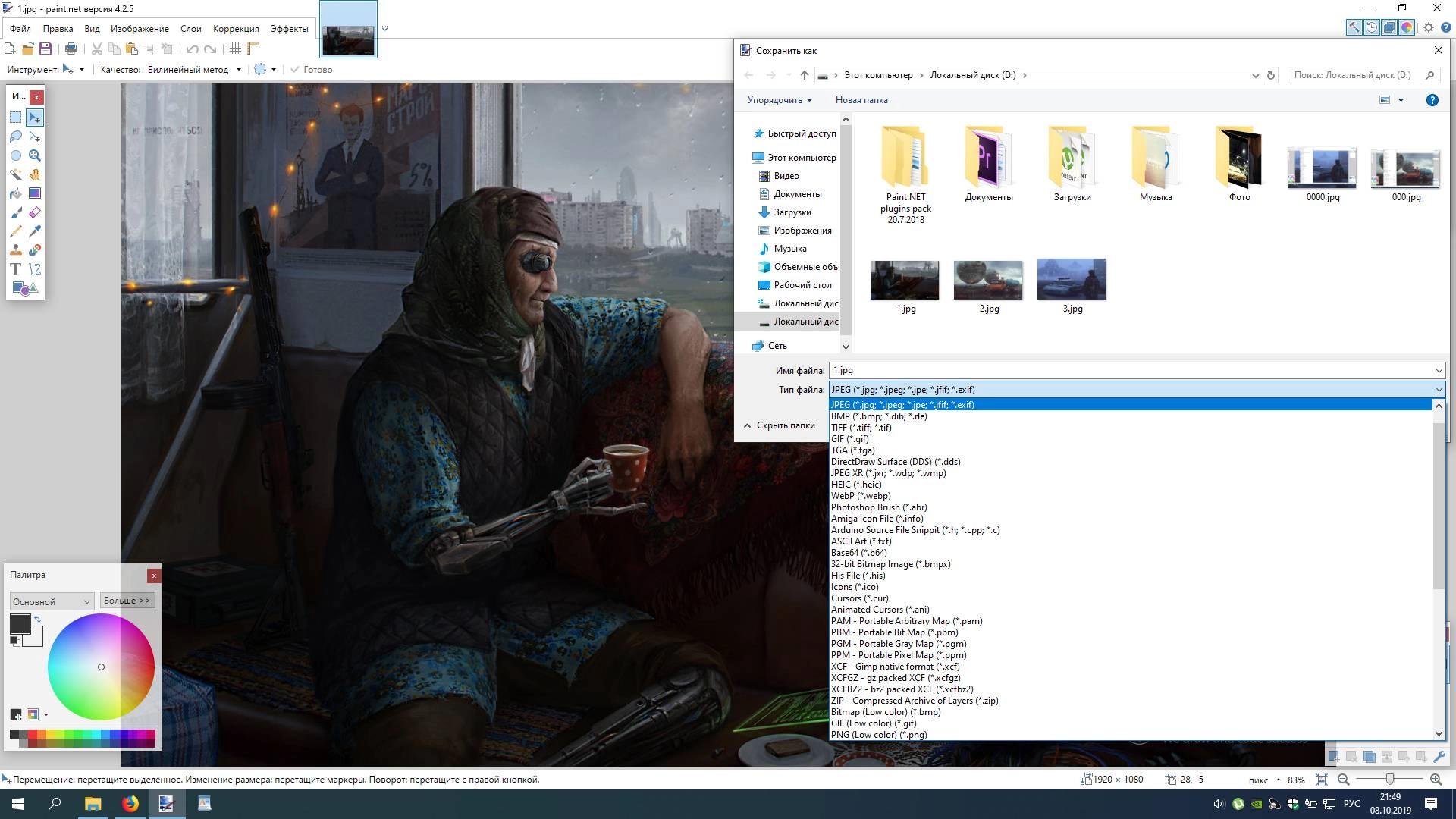Open the view options dropdown arrow

click(1401, 100)
